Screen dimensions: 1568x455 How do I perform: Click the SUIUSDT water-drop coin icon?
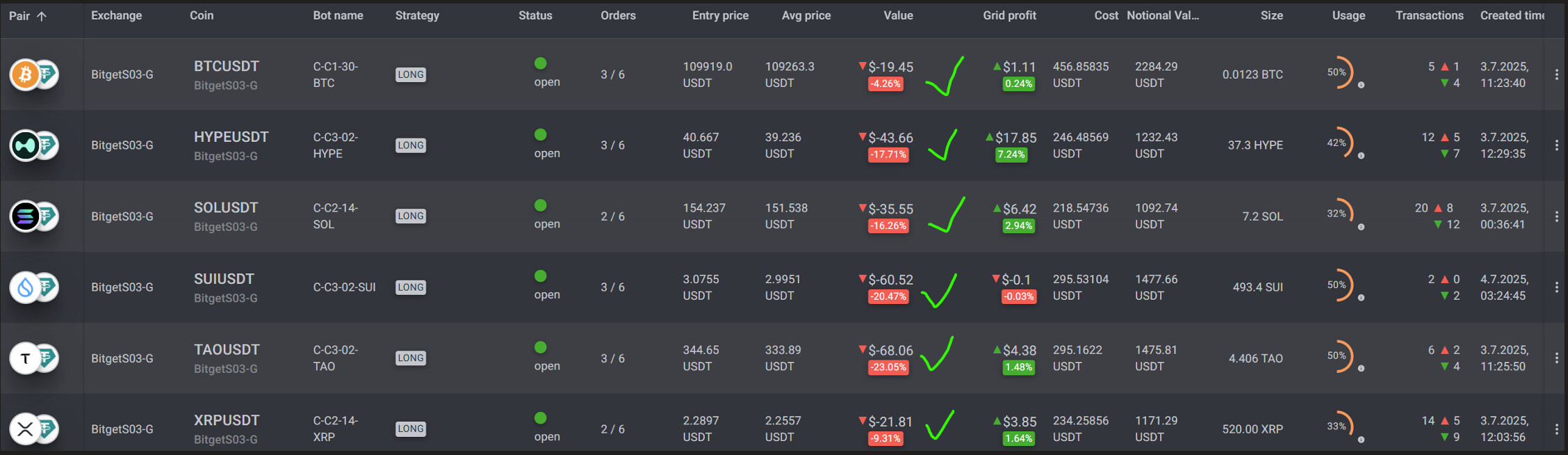click(x=26, y=287)
